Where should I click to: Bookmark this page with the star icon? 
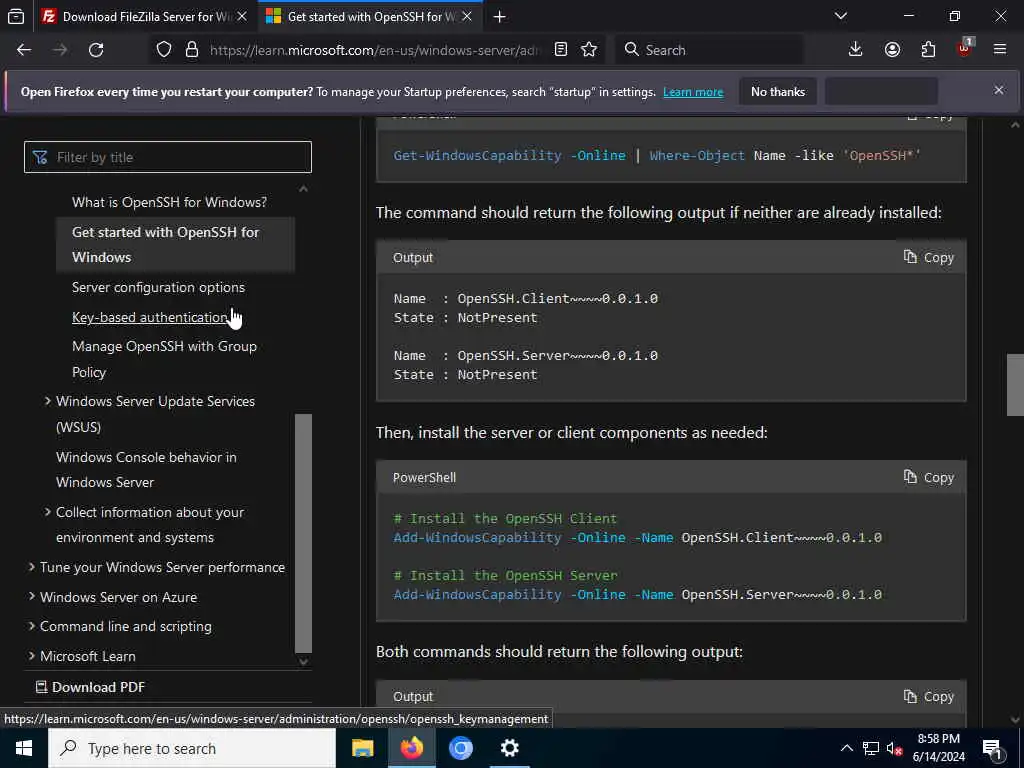pyautogui.click(x=589, y=50)
